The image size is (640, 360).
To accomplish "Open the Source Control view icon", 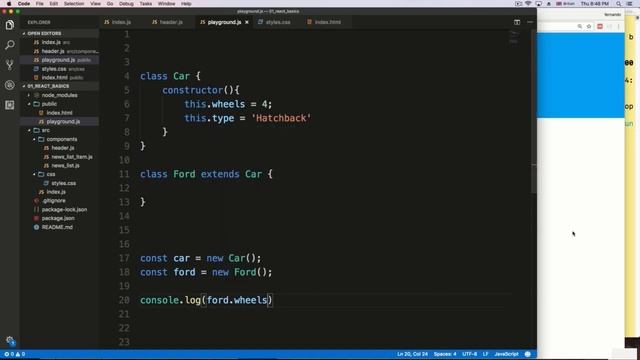I will point(10,65).
